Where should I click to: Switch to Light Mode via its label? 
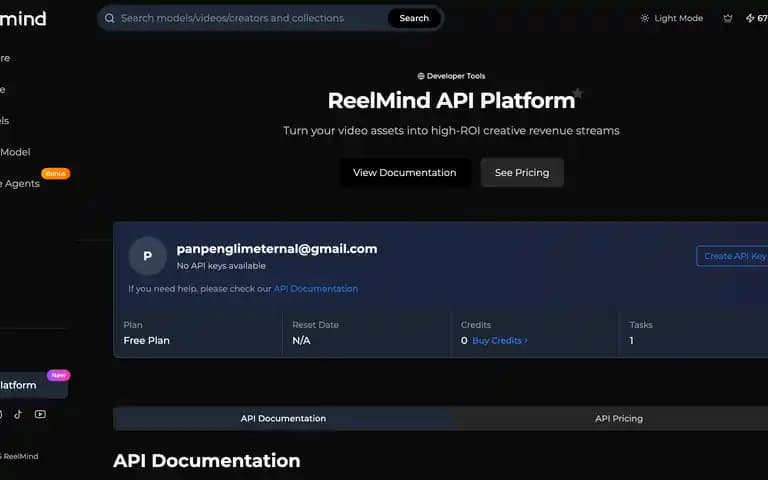[x=678, y=18]
